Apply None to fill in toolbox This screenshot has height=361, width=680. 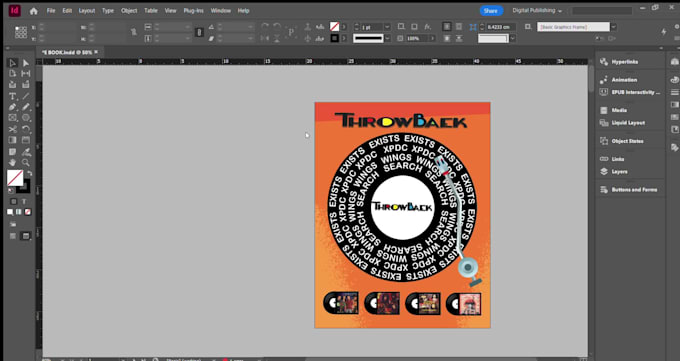[28, 212]
